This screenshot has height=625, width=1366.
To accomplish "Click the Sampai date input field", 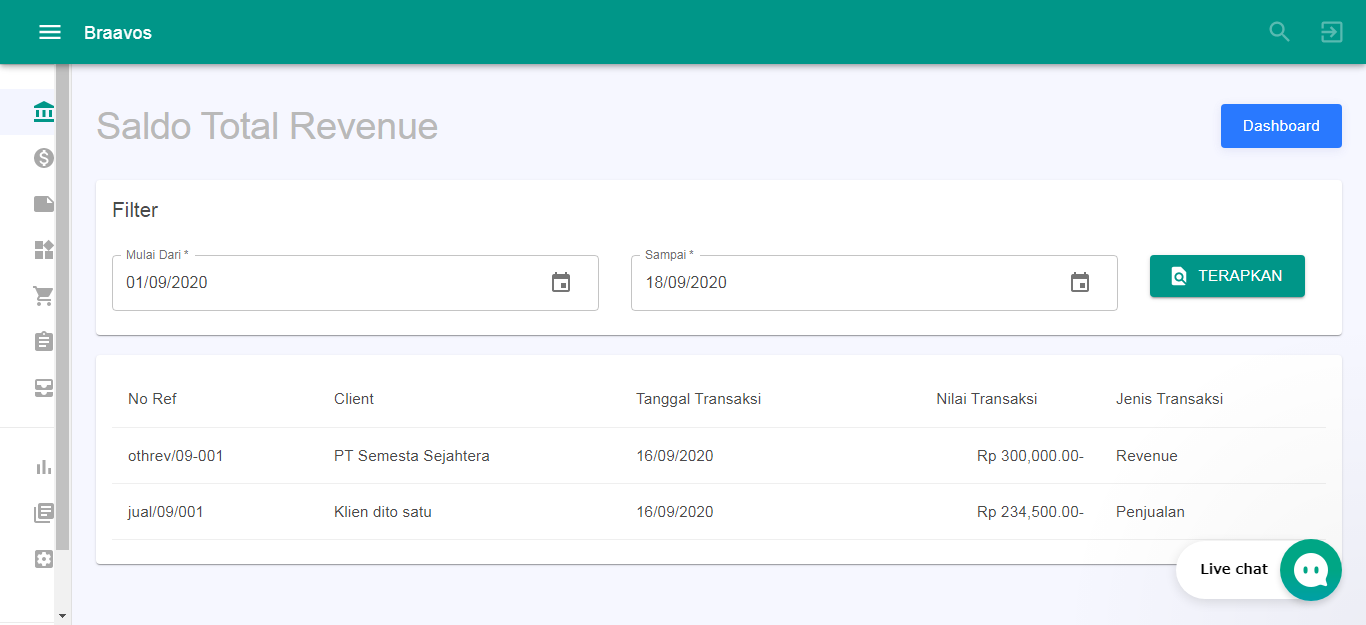I will [850, 283].
